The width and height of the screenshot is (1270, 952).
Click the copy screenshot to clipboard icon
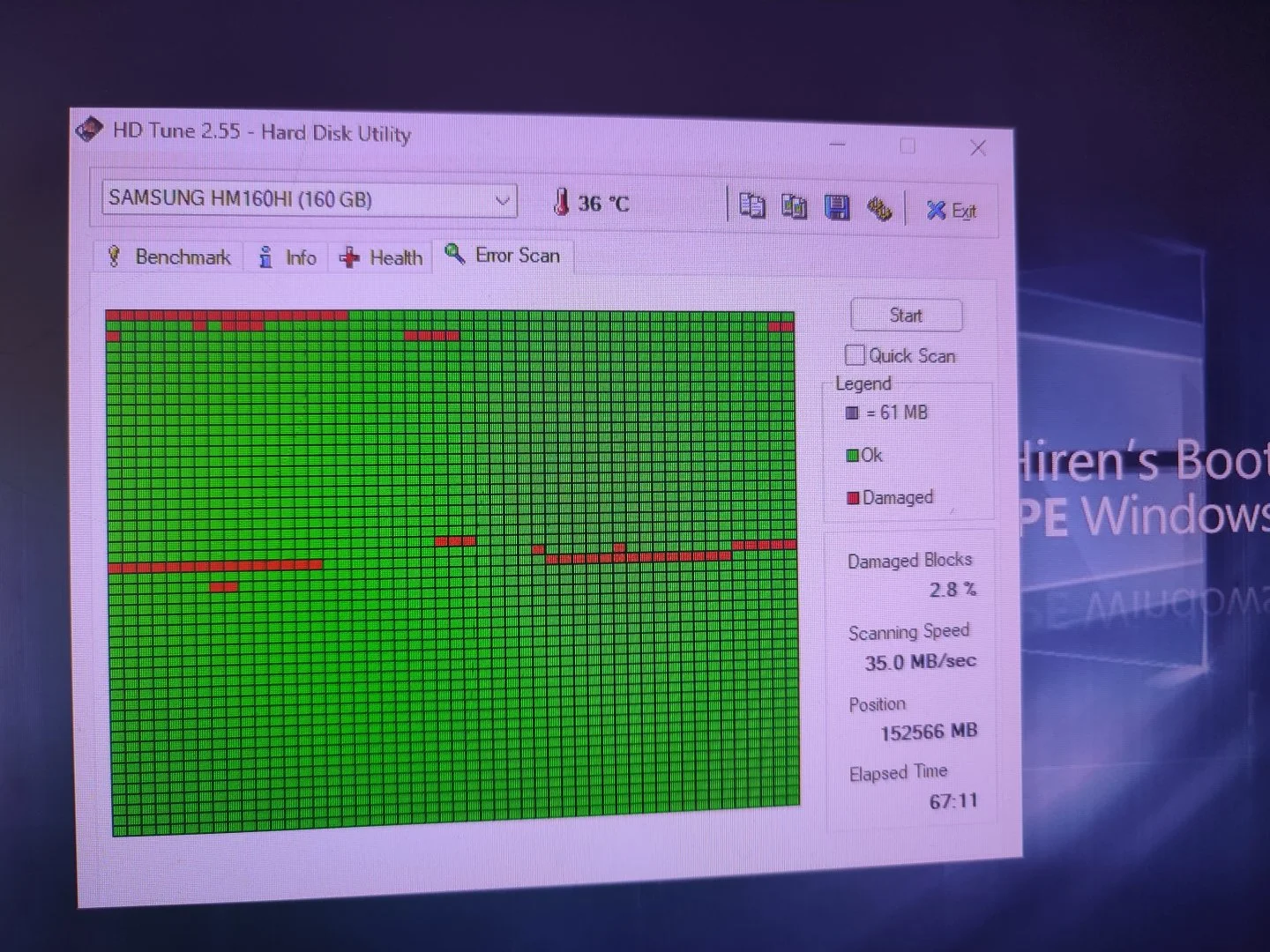tap(795, 206)
